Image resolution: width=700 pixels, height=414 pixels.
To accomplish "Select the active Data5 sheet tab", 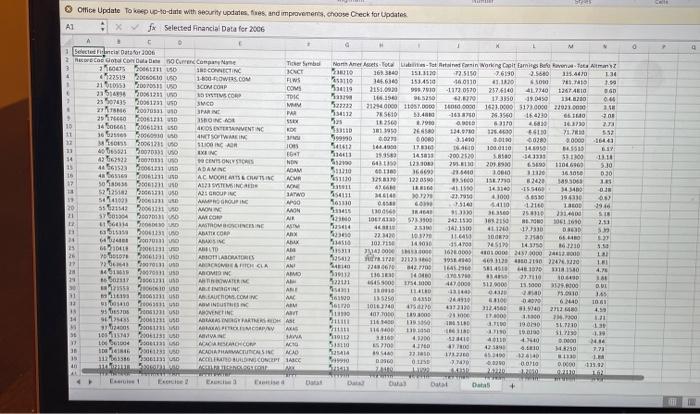I will (481, 385).
